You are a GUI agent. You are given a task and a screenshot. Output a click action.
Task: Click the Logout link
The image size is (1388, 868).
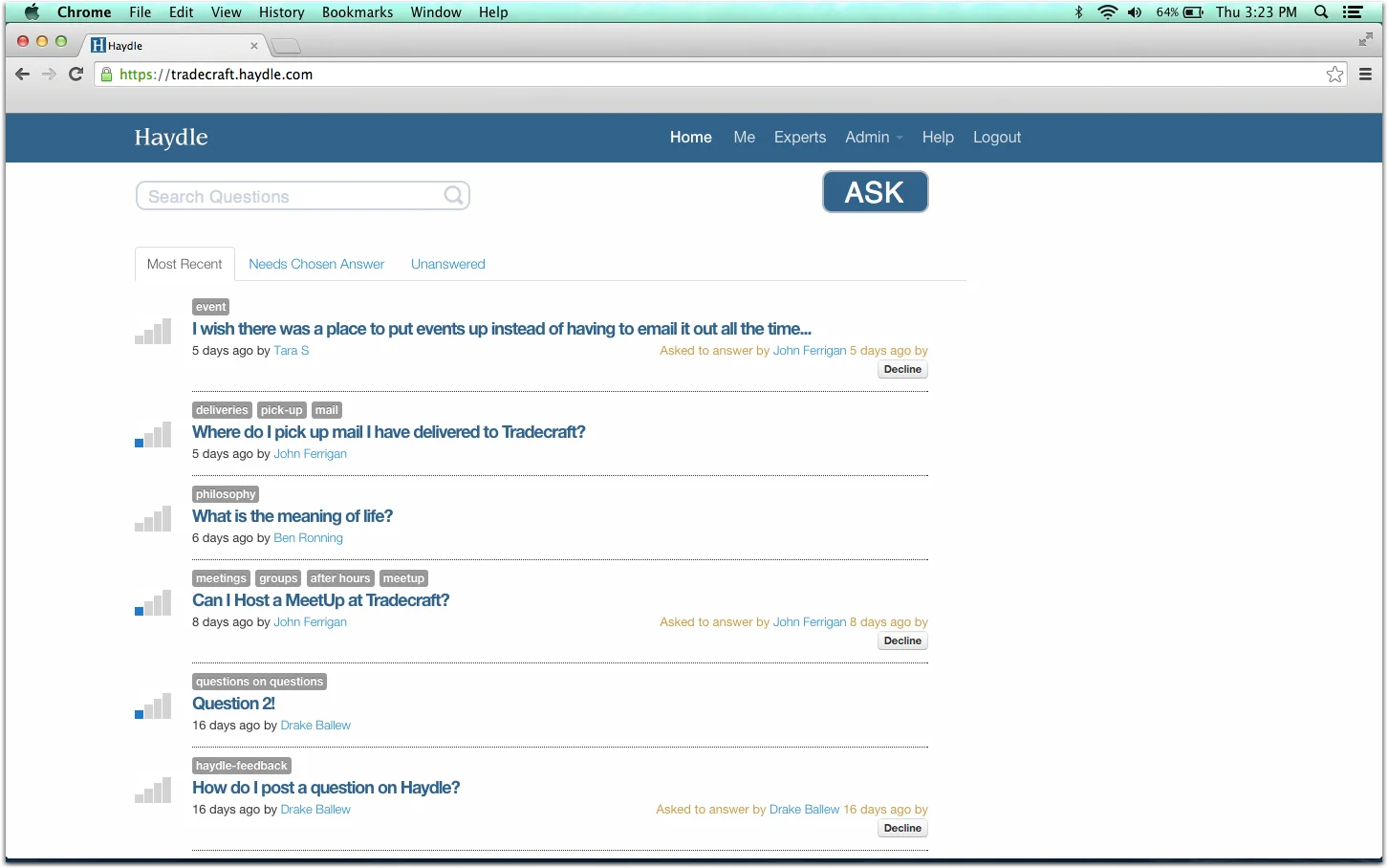pyautogui.click(x=997, y=138)
